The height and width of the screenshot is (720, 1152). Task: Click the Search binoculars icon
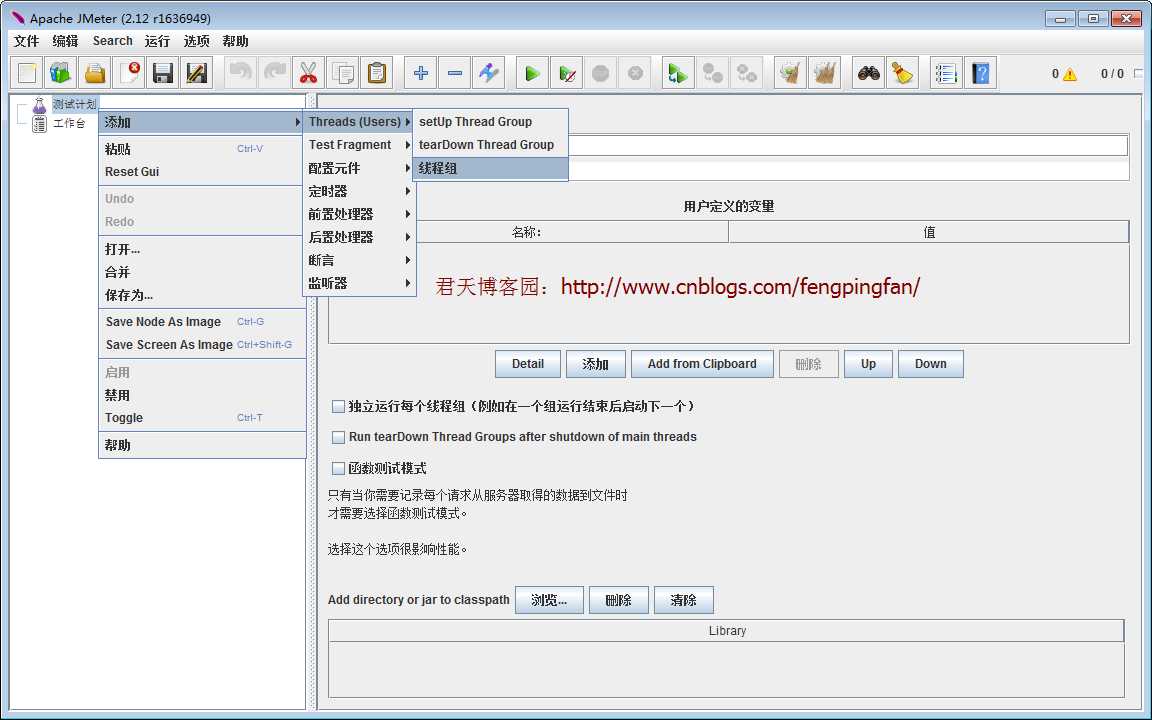(869, 73)
